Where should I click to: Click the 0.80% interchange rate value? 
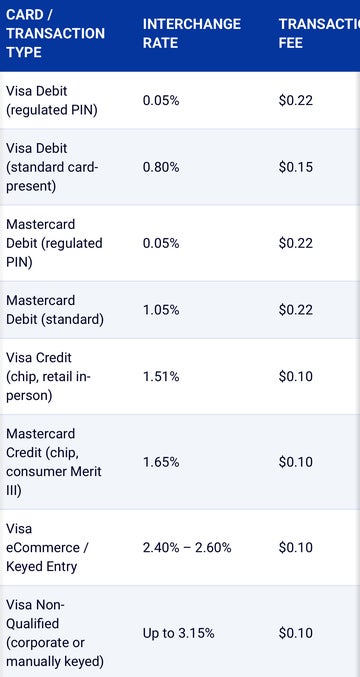[x=161, y=167]
